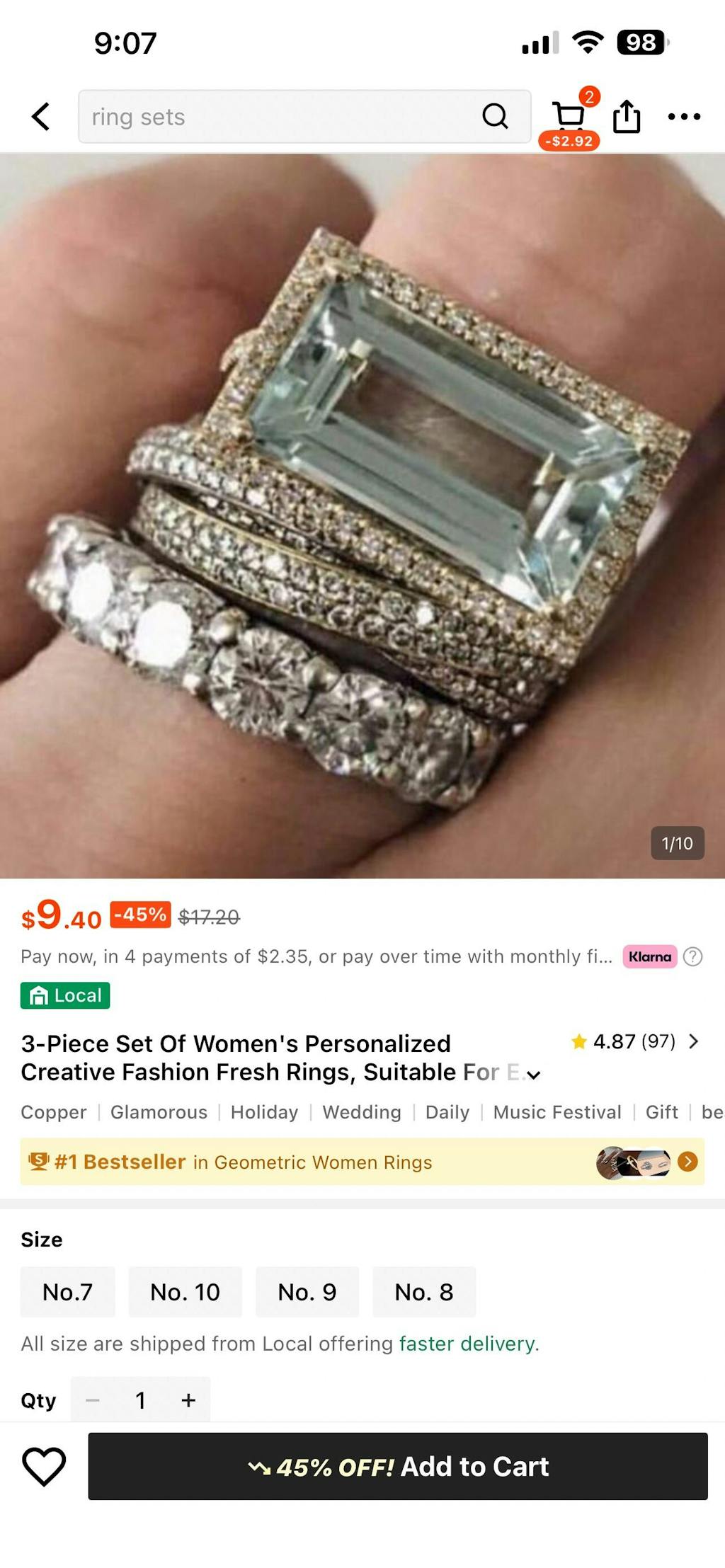Expand the full product title
The width and height of the screenshot is (725, 1568).
click(534, 1075)
